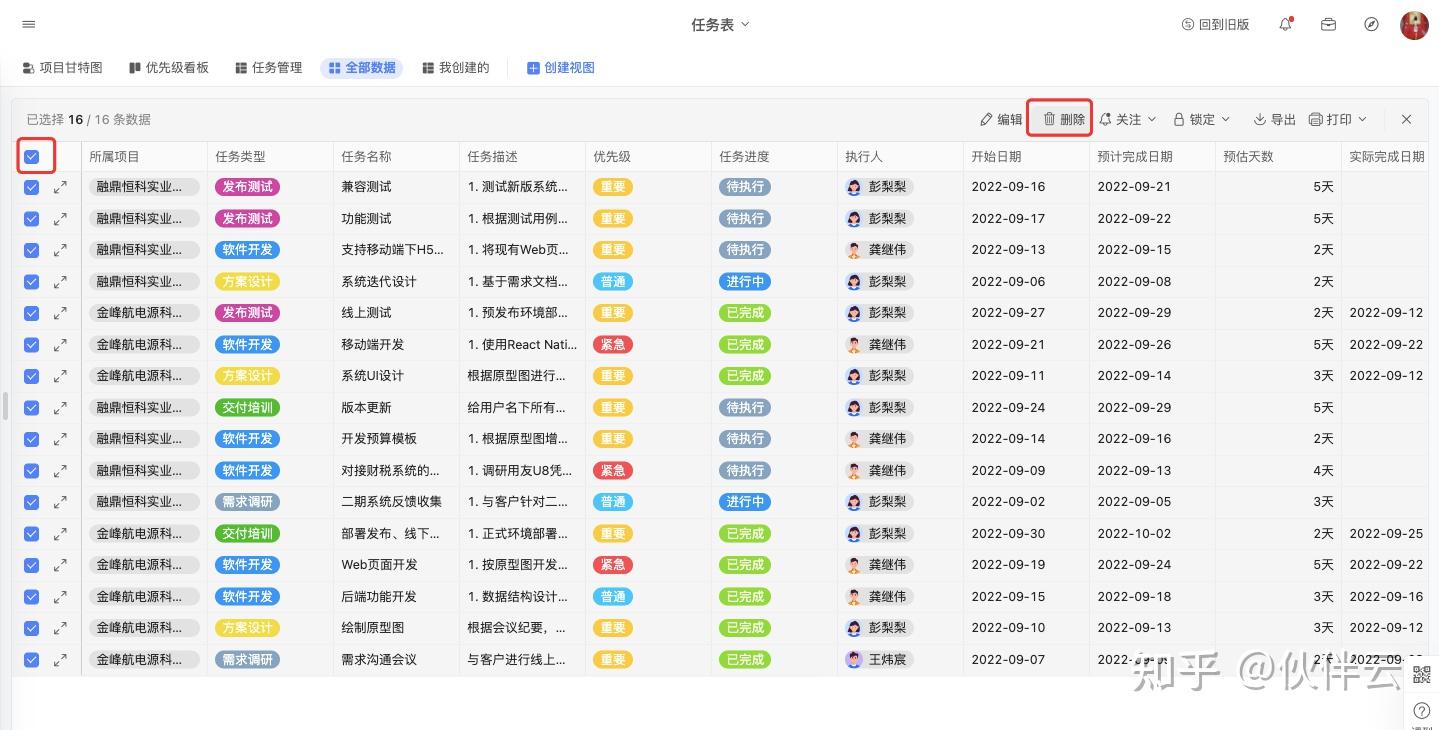
Task: Click the 删除 delete trash button
Action: (x=1064, y=119)
